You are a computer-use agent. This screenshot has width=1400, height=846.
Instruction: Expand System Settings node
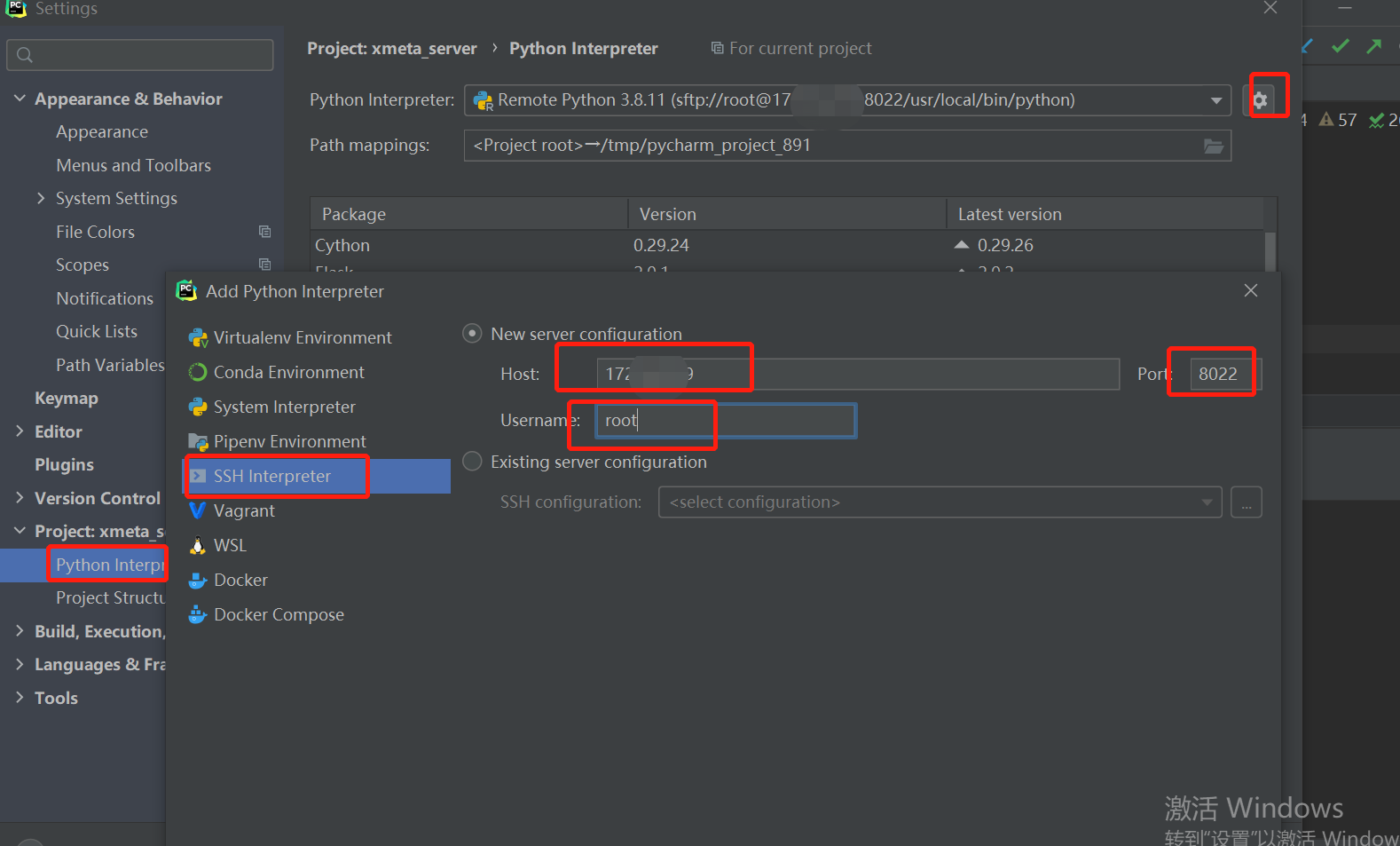(41, 198)
